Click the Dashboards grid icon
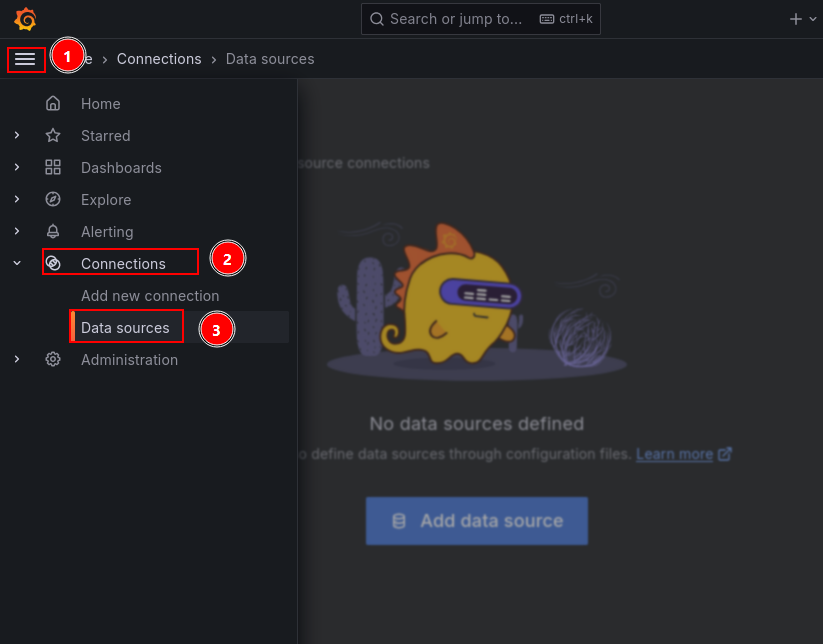823x644 pixels. click(52, 167)
